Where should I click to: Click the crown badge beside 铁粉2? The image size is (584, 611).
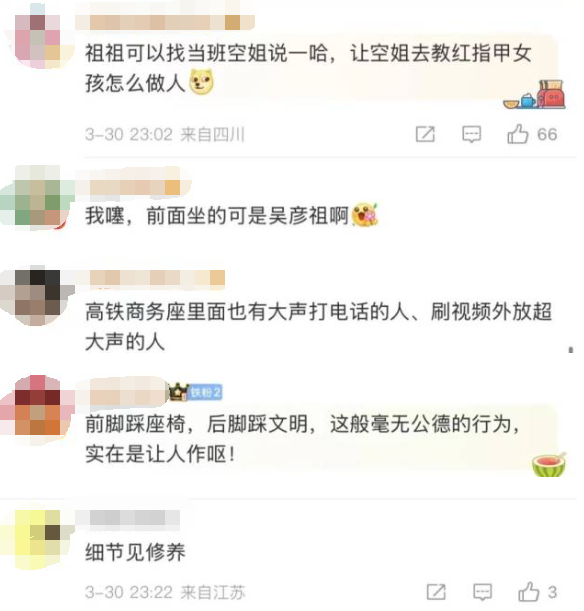pyautogui.click(x=178, y=392)
